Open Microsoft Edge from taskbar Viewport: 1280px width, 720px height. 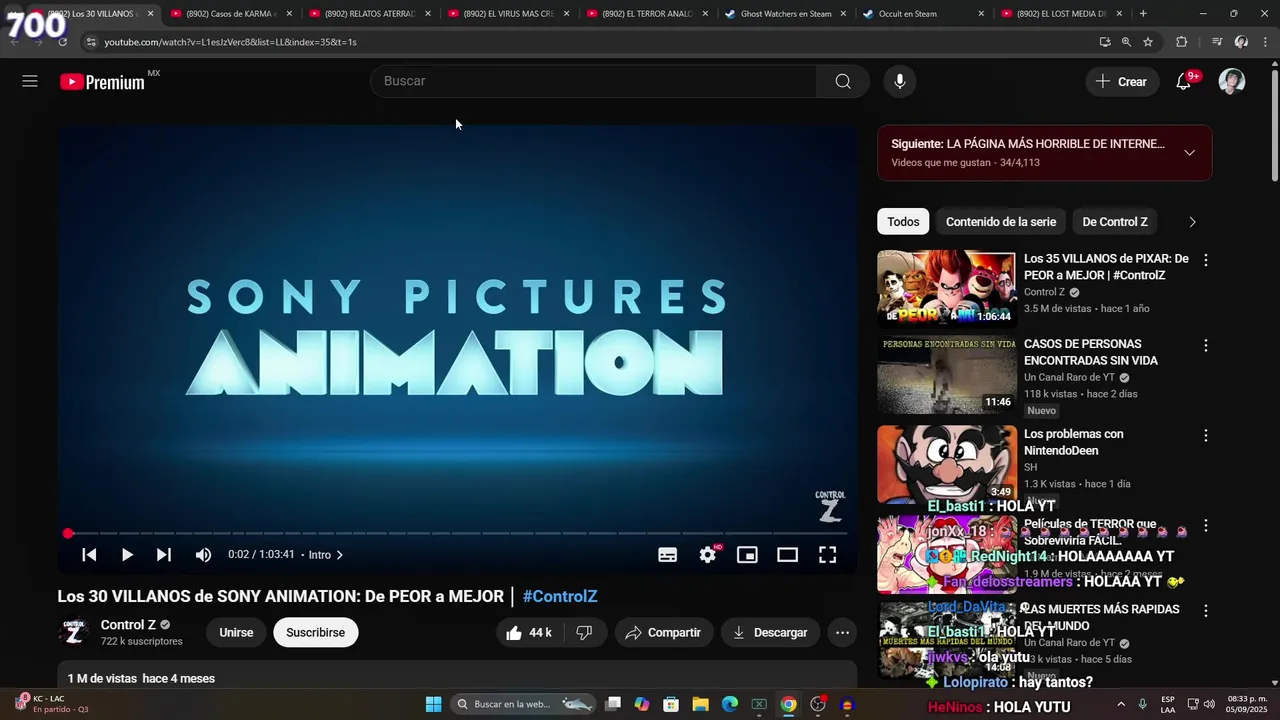click(x=730, y=705)
